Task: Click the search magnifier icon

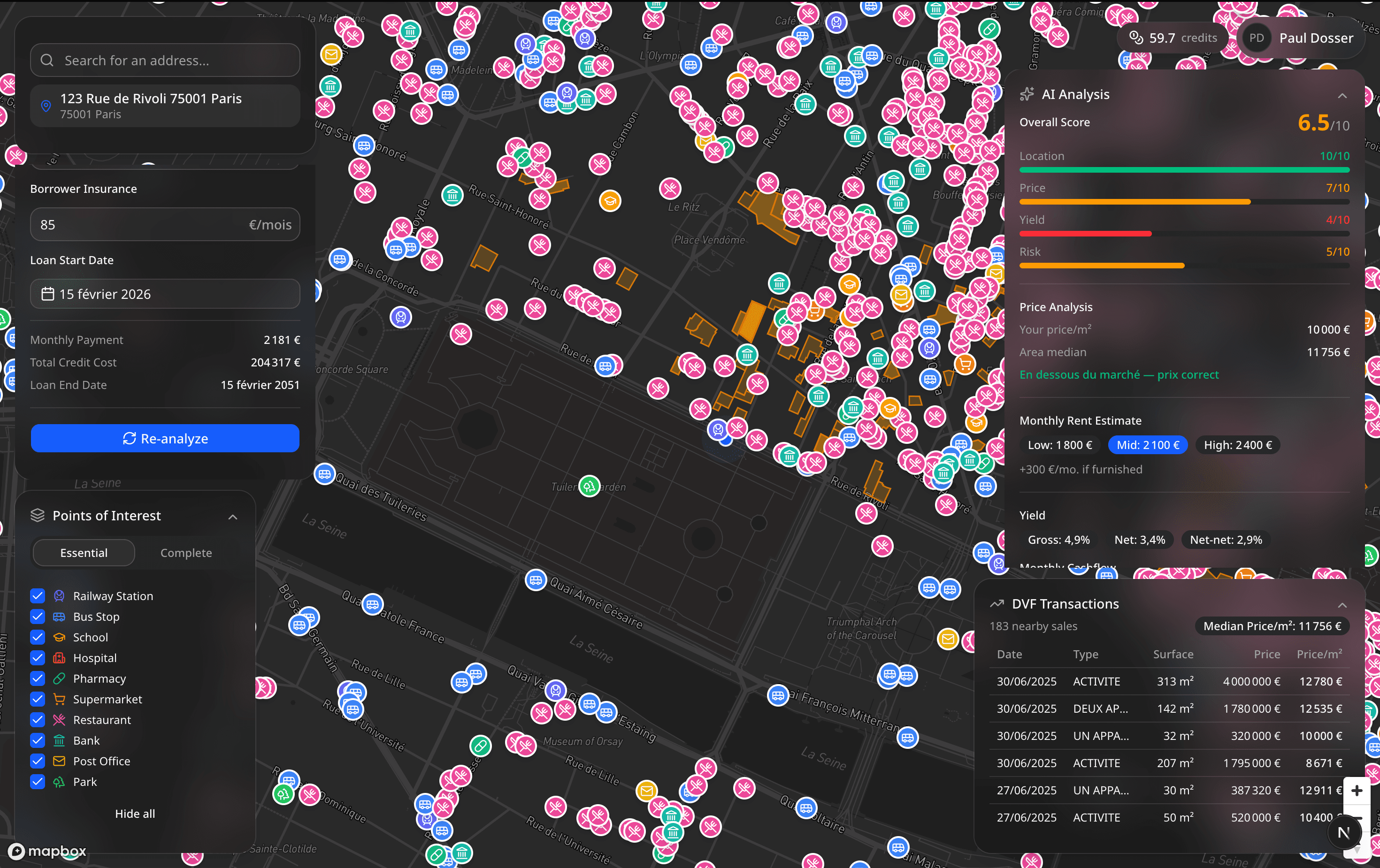Action: 46,60
